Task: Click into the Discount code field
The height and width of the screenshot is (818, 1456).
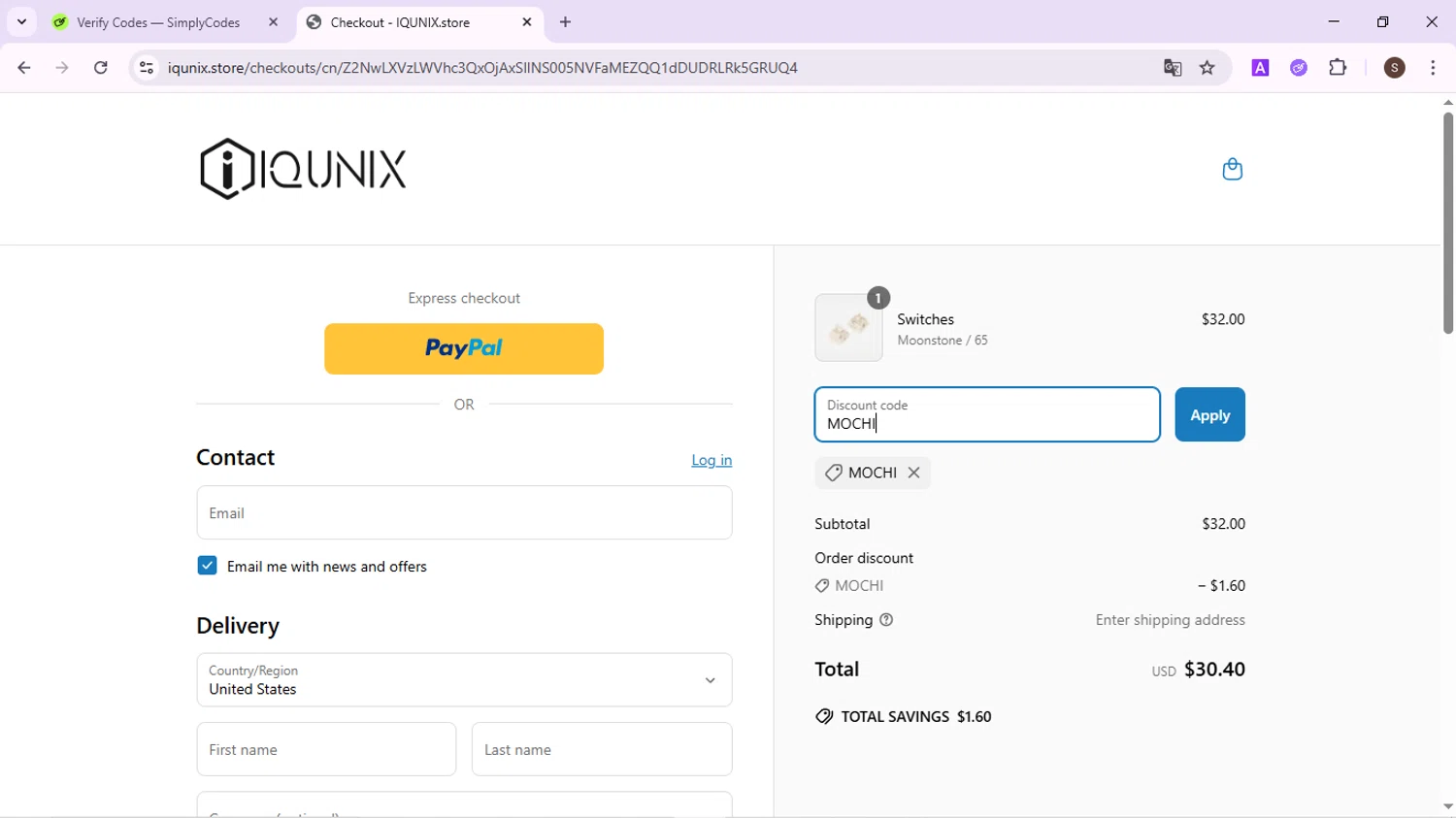Action: click(987, 415)
